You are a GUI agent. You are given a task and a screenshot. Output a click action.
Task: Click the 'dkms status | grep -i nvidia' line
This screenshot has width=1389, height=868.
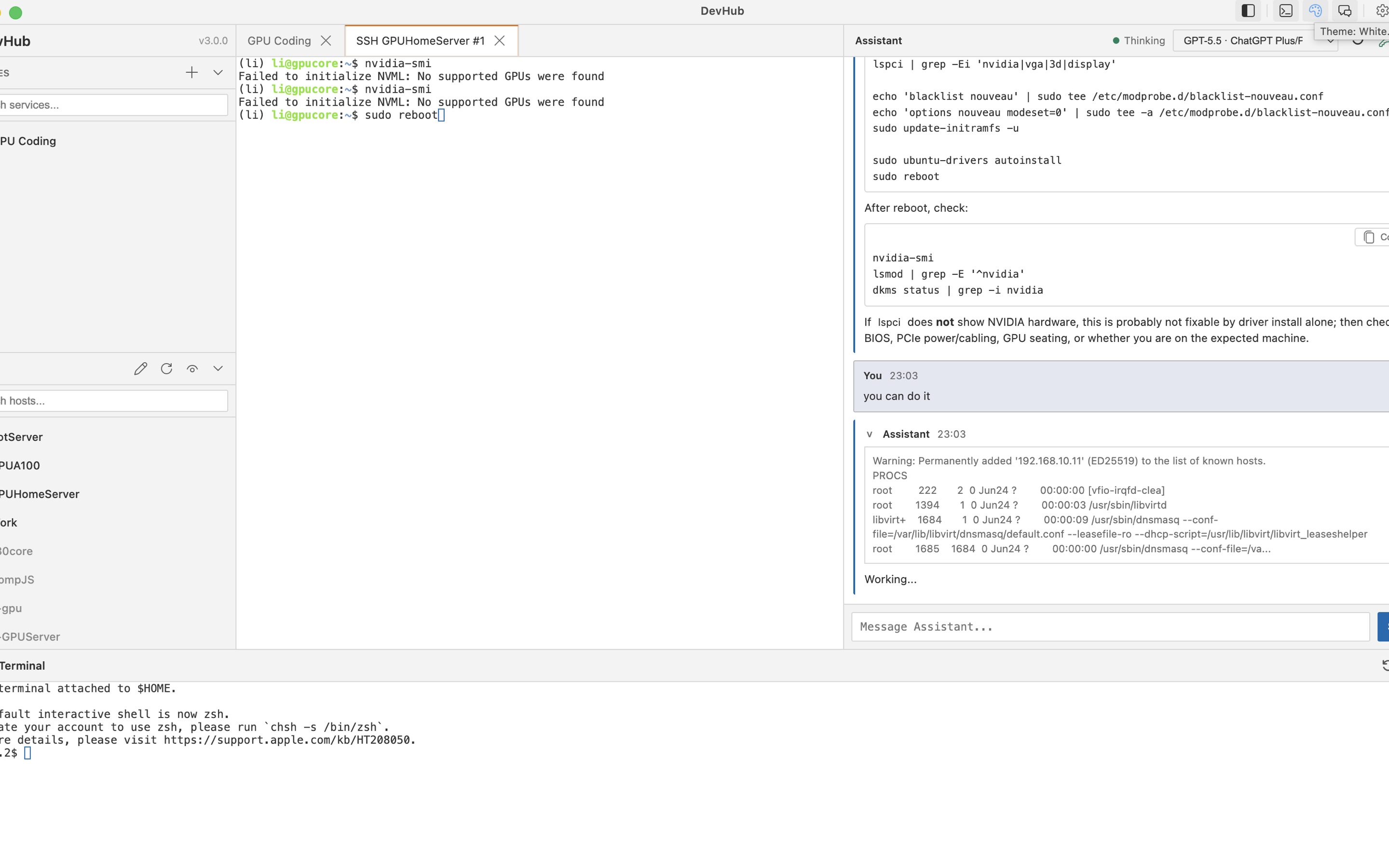(958, 290)
